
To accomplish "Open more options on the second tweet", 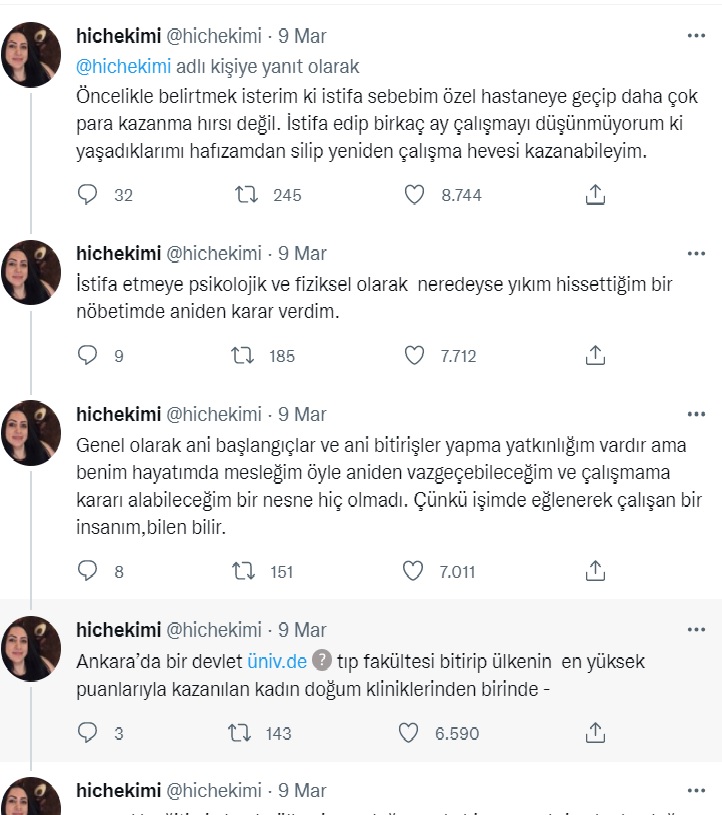I will [x=696, y=253].
